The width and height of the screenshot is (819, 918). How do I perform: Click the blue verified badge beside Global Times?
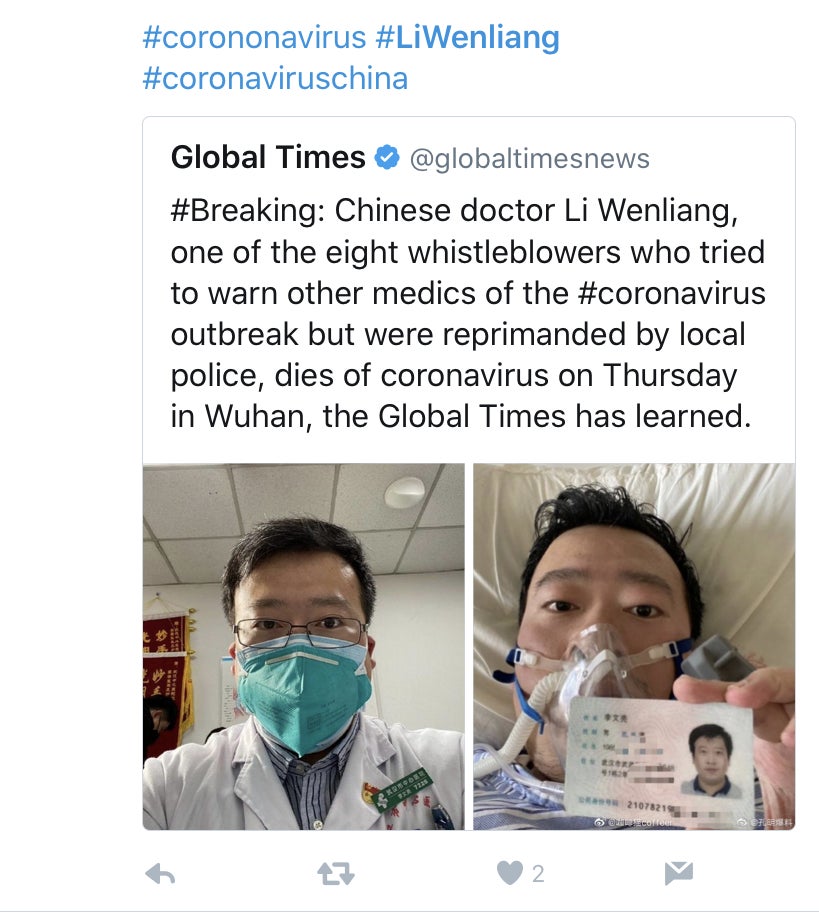point(387,157)
